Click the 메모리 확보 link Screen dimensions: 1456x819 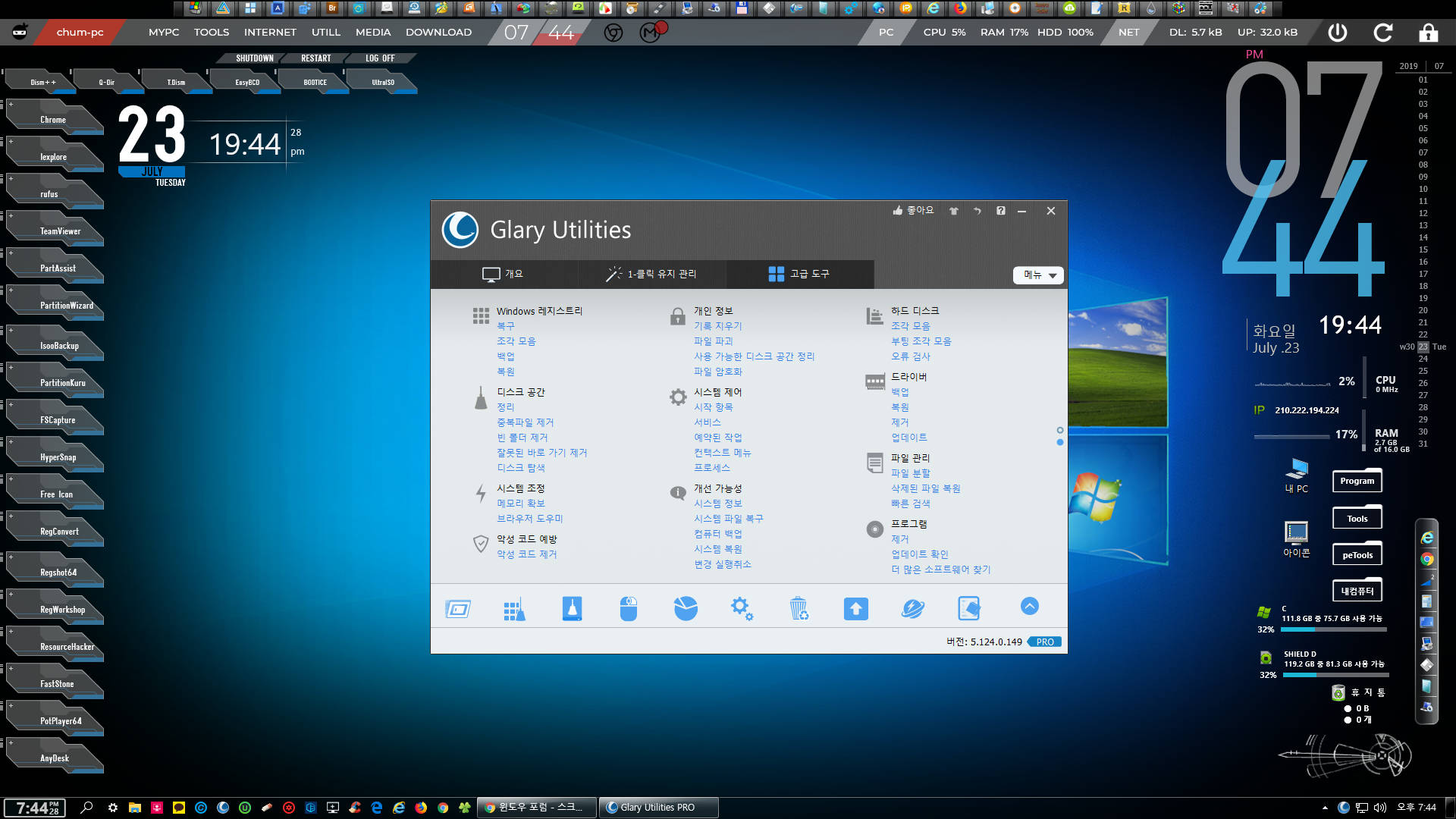coord(520,504)
